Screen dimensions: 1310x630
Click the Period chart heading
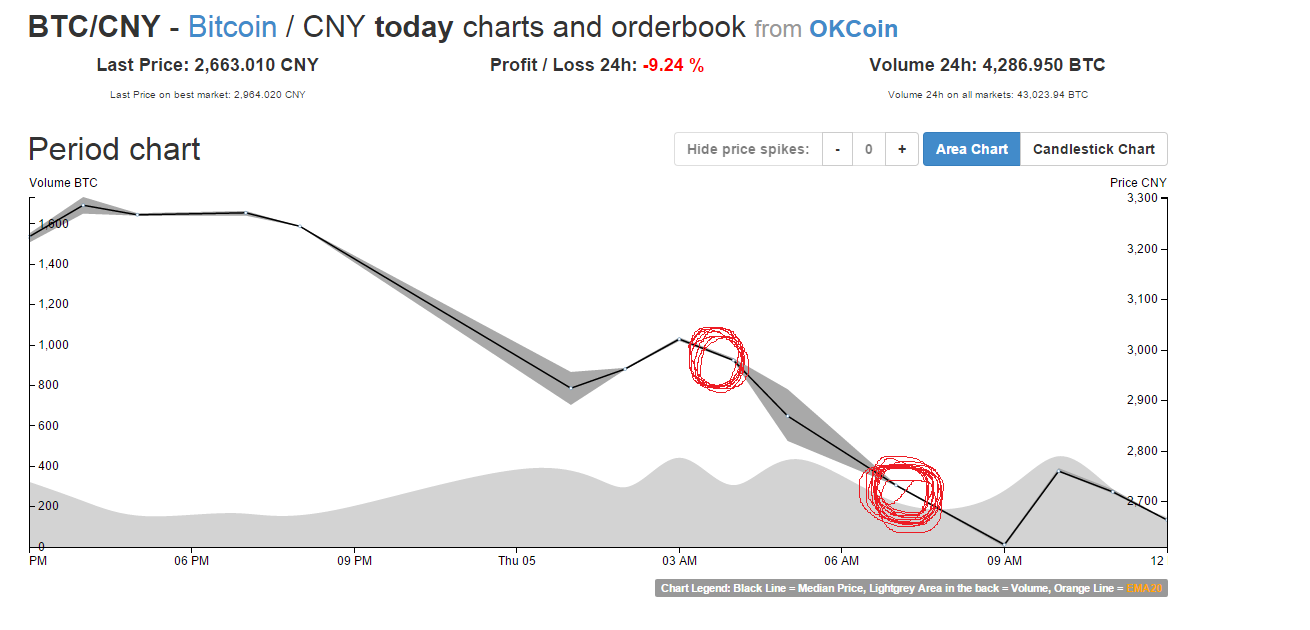[114, 149]
